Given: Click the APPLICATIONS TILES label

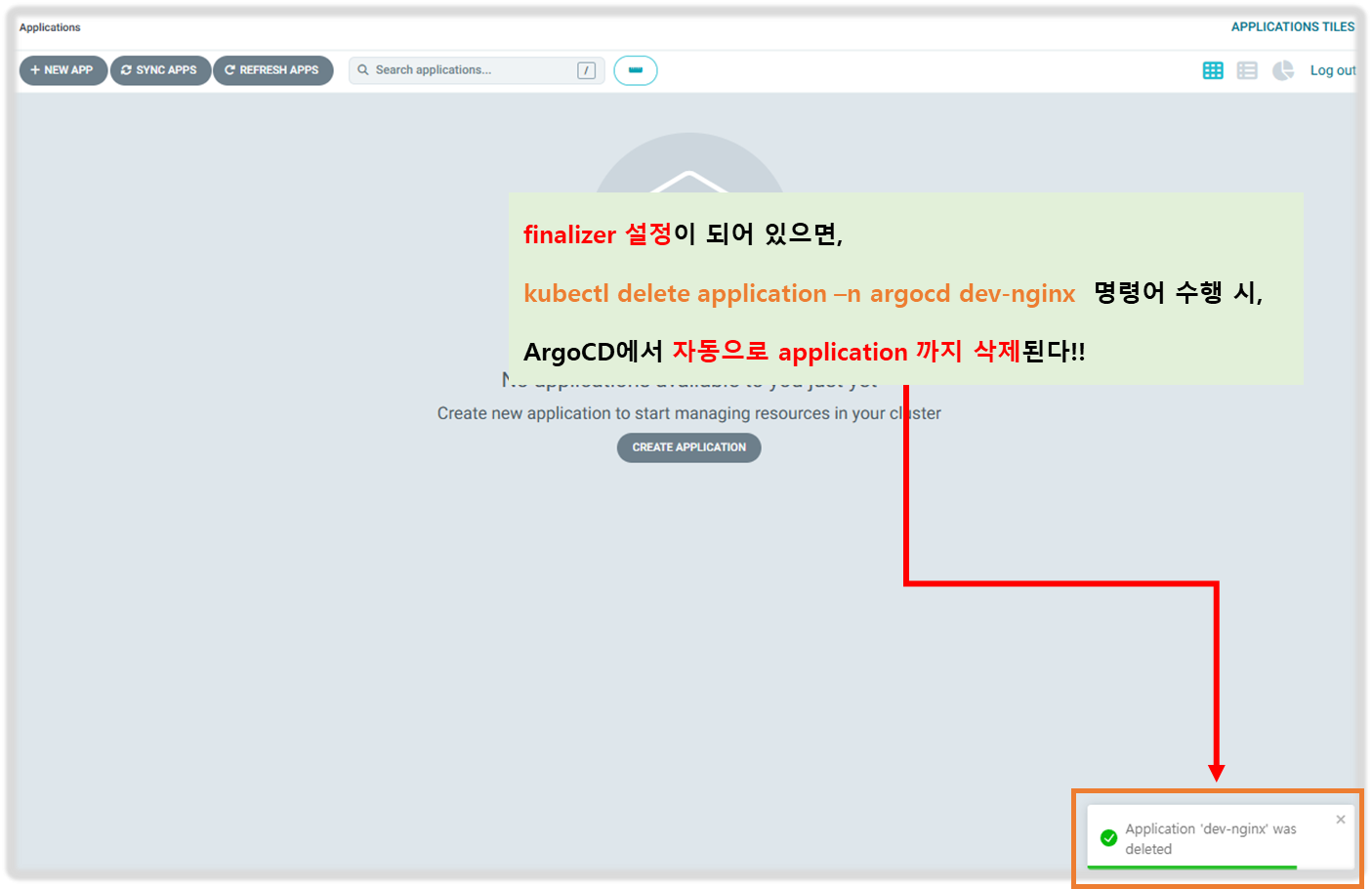Looking at the screenshot, I should 1292,27.
